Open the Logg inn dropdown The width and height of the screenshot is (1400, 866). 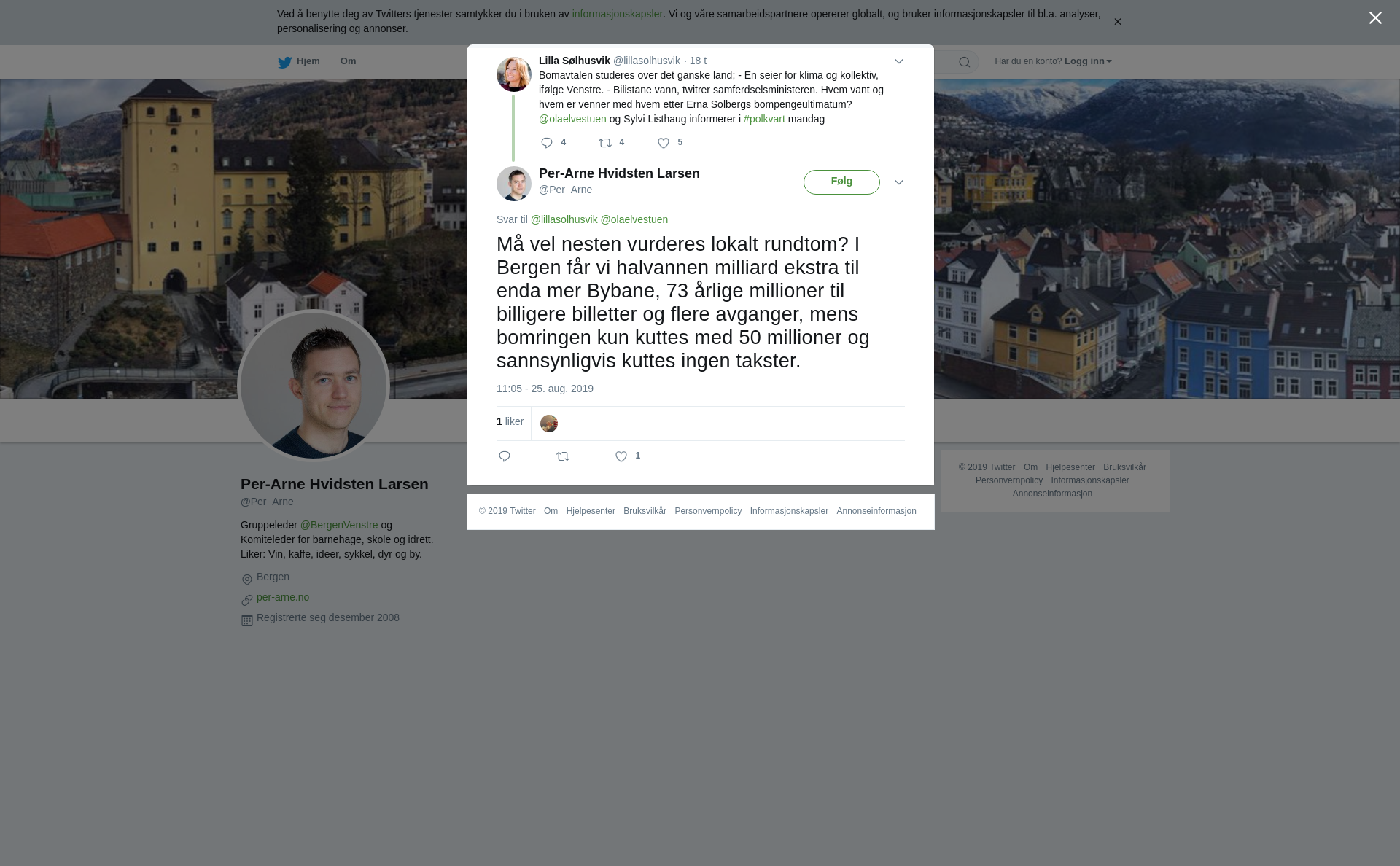click(x=1088, y=61)
